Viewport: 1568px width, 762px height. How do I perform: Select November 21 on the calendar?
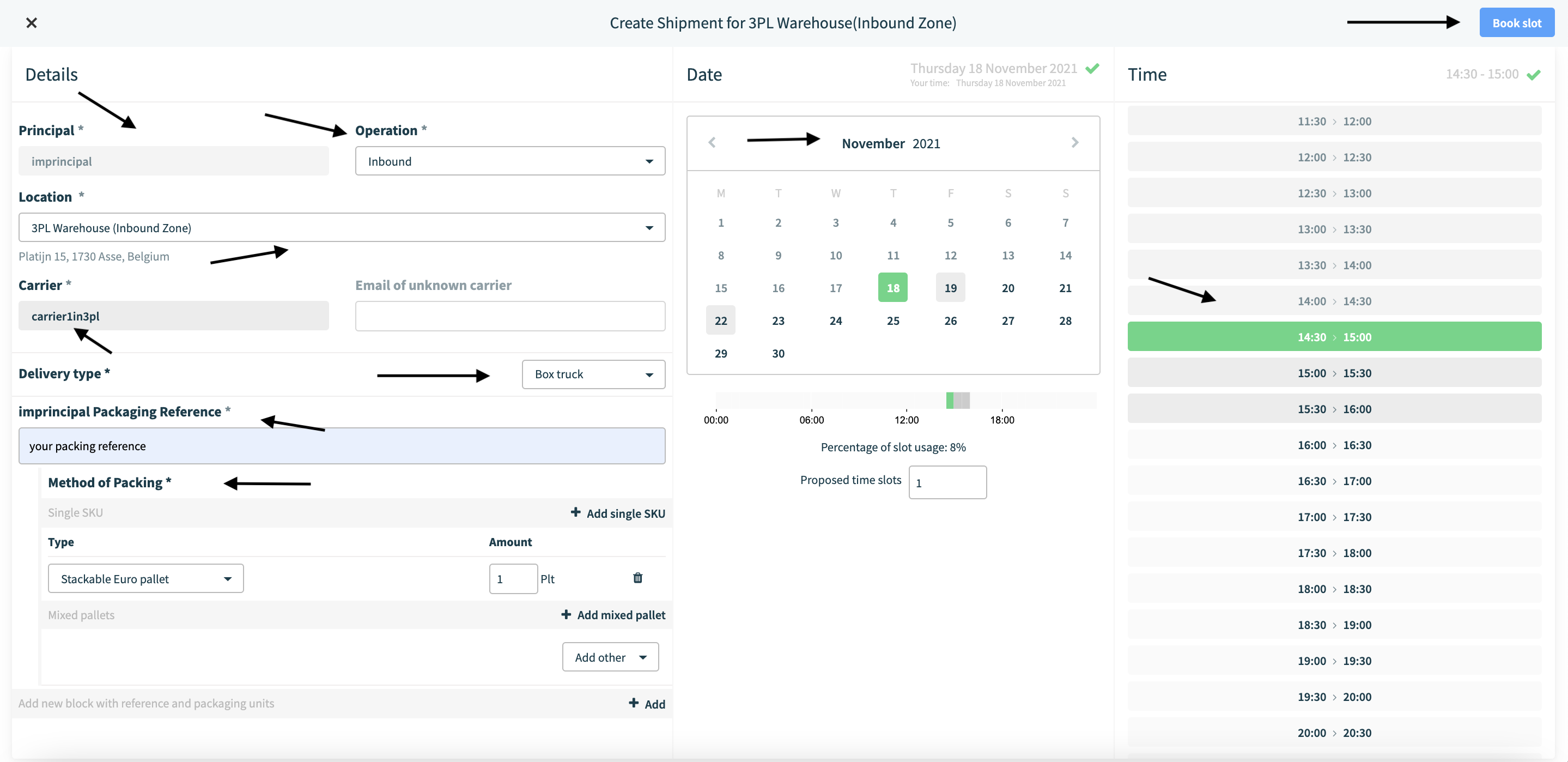1065,287
